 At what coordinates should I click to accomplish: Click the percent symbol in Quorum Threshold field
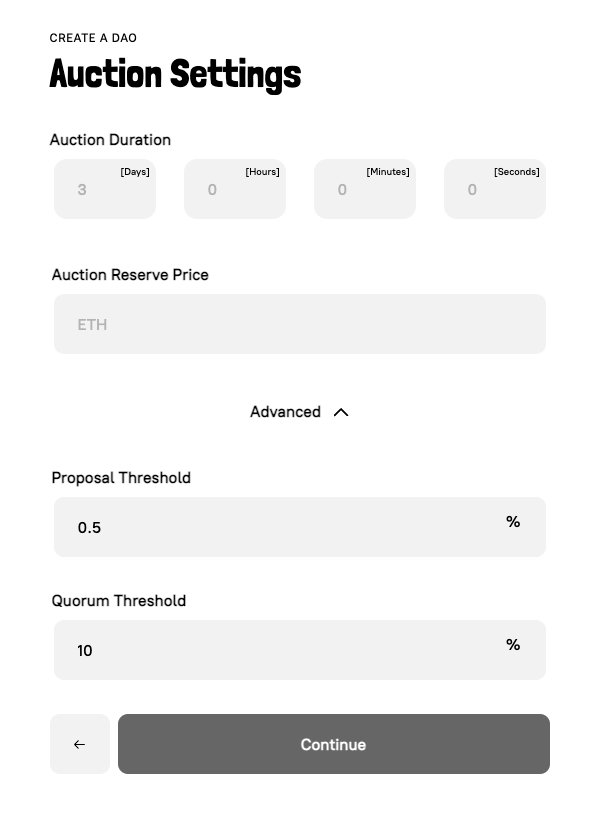tap(513, 644)
